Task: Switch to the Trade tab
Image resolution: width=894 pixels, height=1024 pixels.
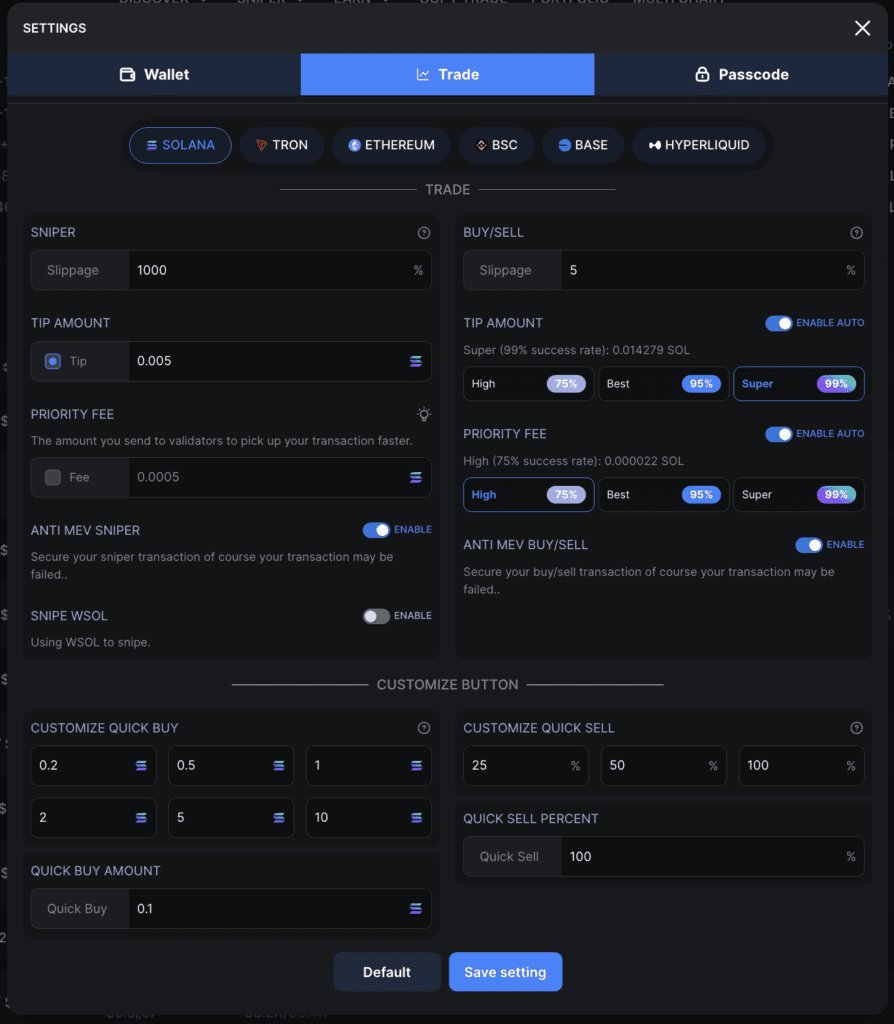Action: pos(447,74)
